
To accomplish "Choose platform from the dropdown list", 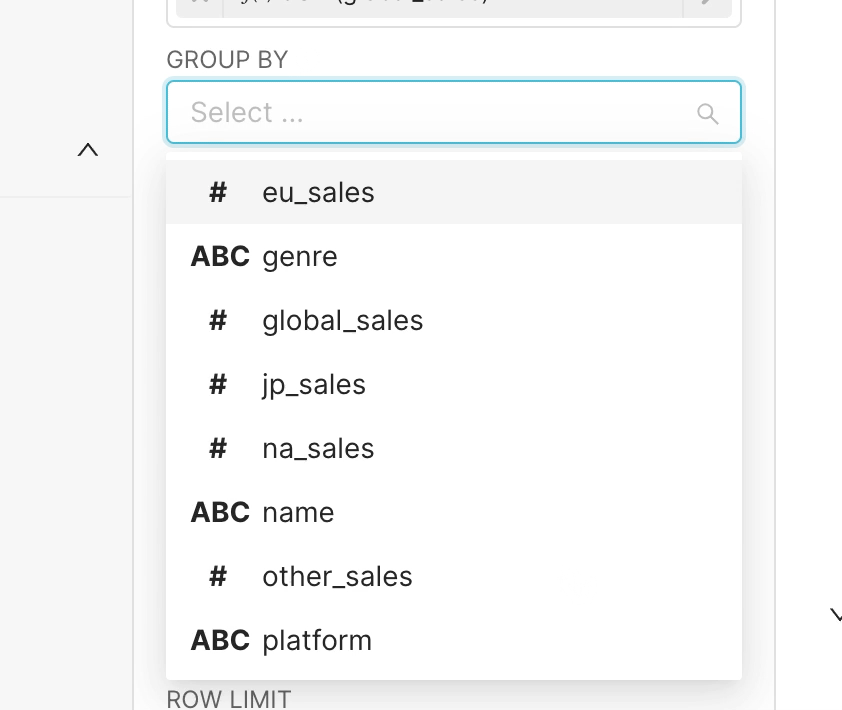I will 317,640.
